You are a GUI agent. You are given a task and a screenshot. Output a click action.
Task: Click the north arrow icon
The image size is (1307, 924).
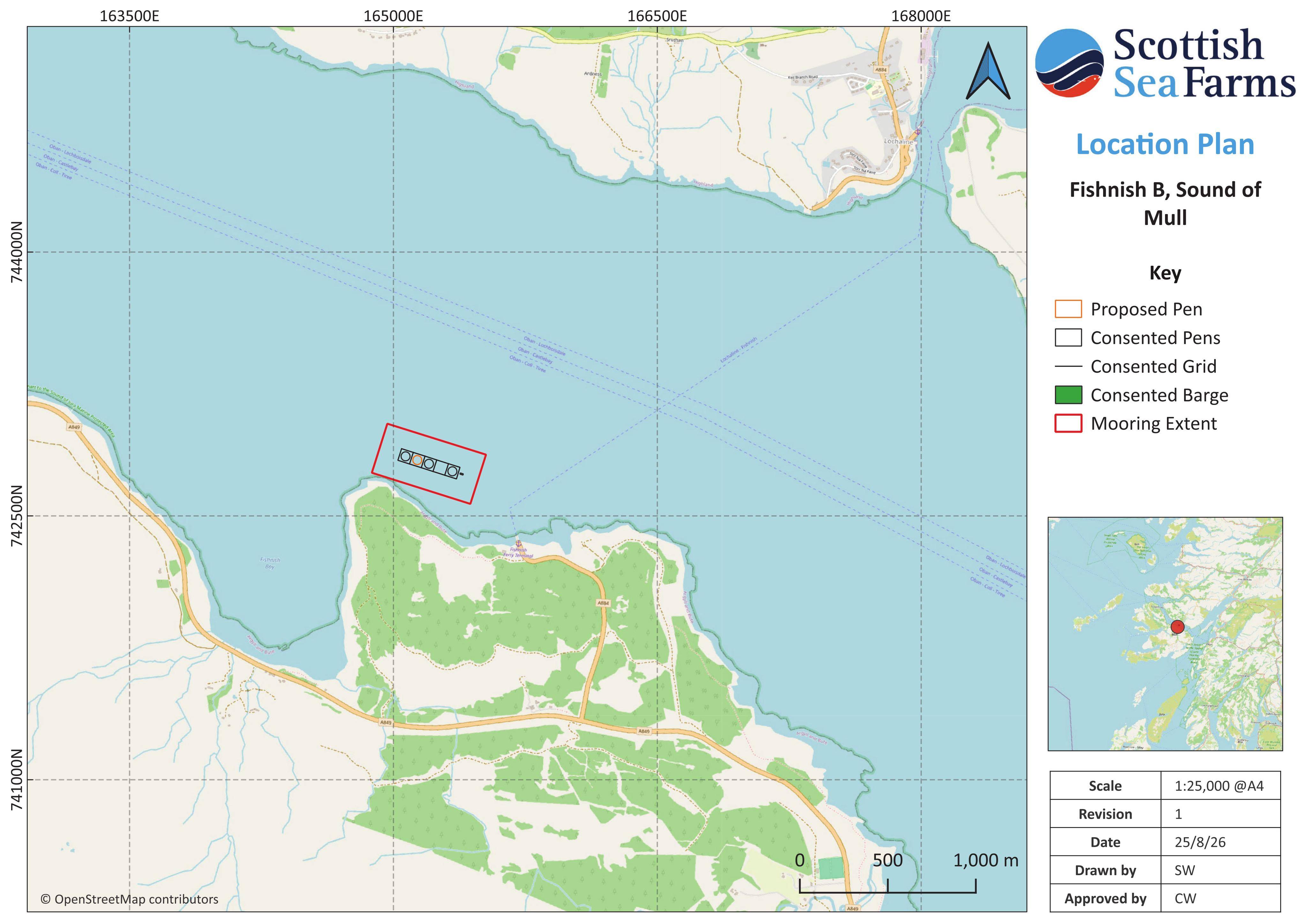[988, 71]
